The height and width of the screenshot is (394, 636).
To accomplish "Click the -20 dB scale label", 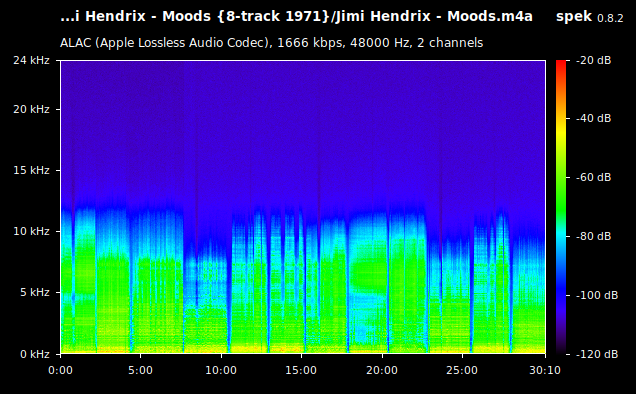I will click(593, 60).
